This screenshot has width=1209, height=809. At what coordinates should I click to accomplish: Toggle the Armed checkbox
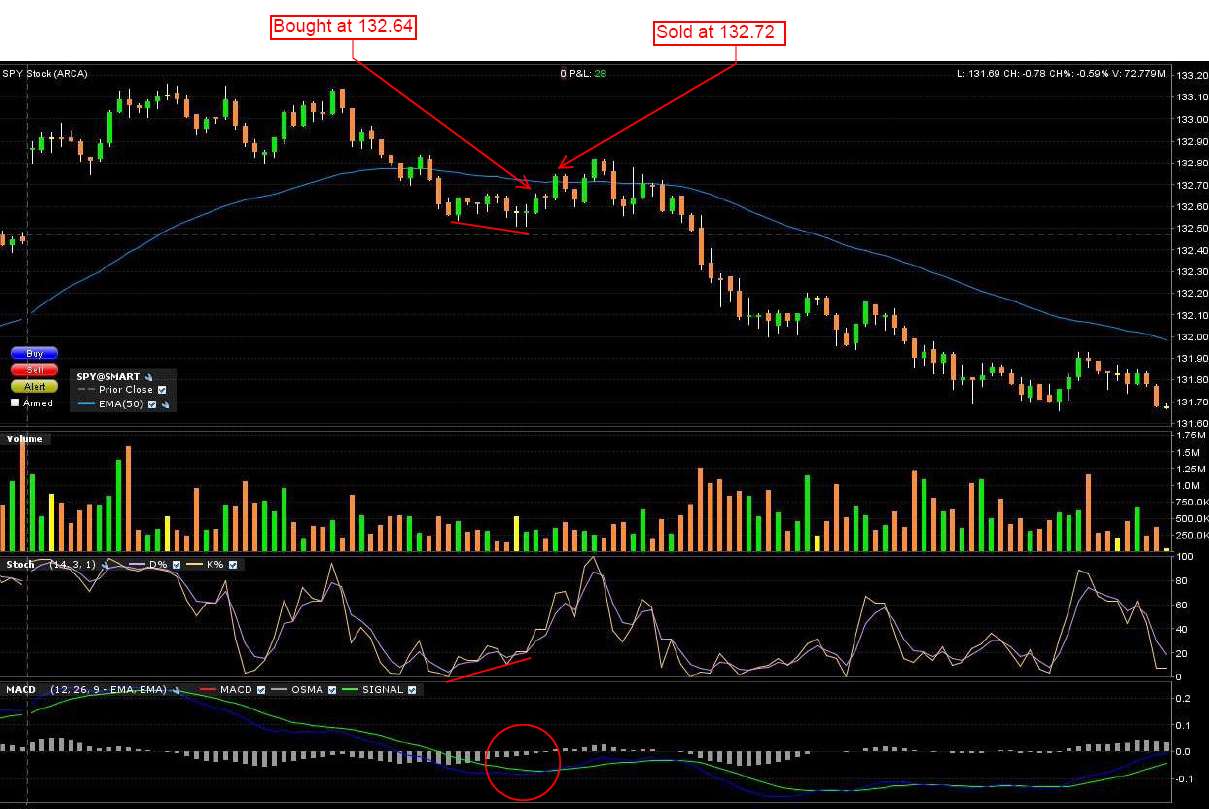click(x=14, y=403)
